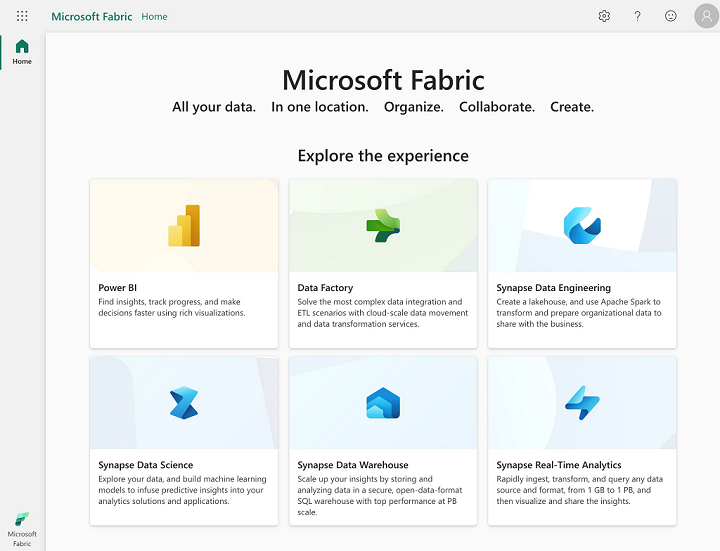Open the Data Factory card title

coord(325,288)
